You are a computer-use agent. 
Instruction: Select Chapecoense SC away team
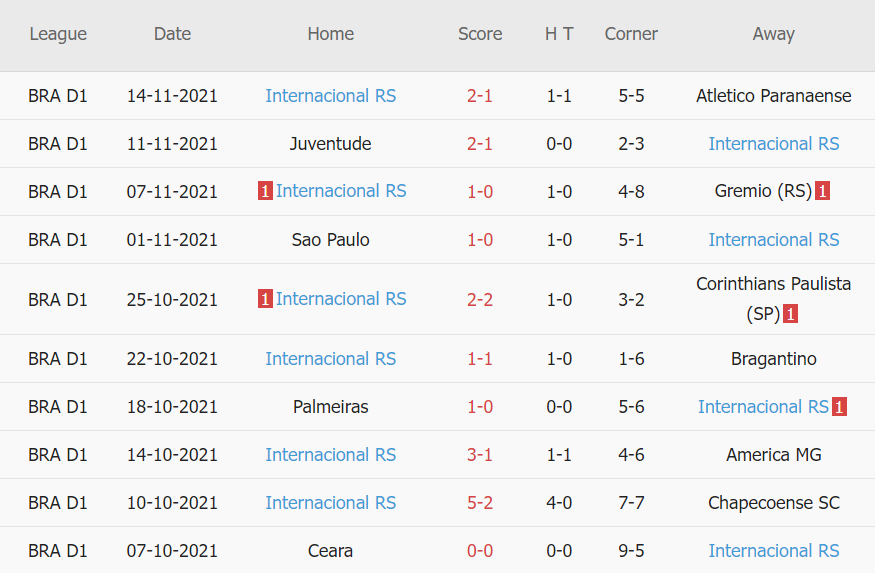pyautogui.click(x=773, y=503)
